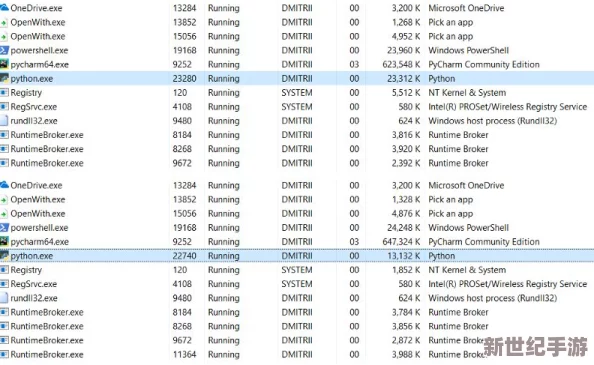Click the PID value 11364

click(184, 354)
